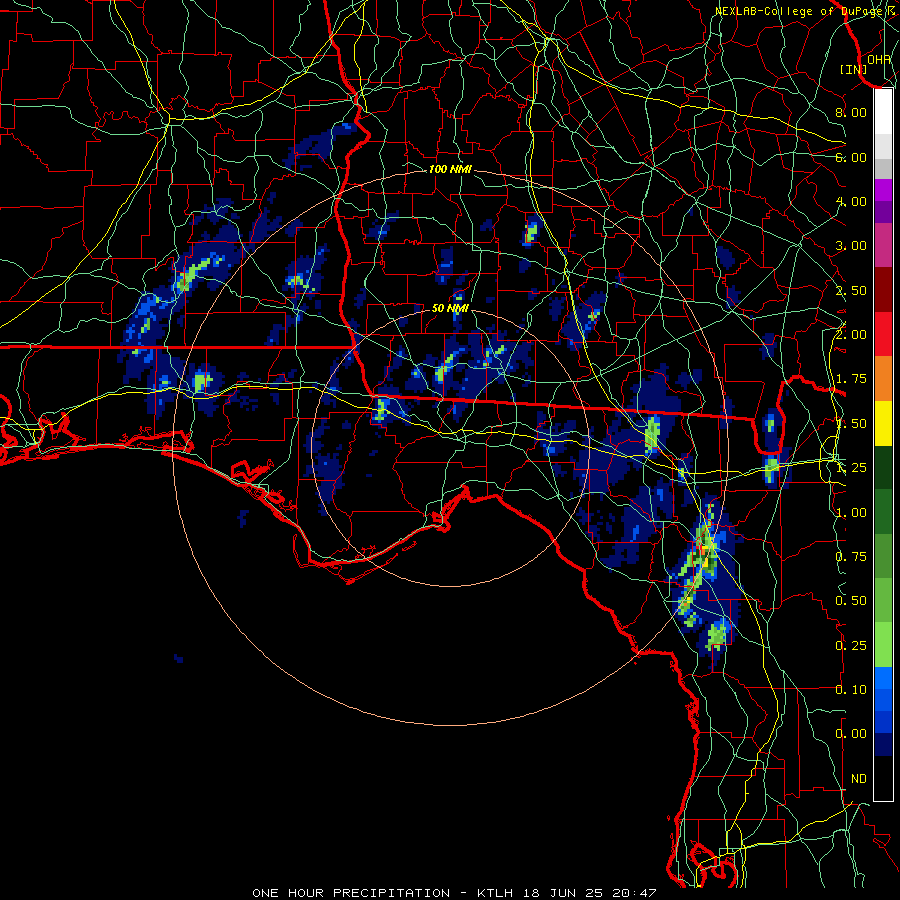Click the 100 NMI range ring label
Image resolution: width=900 pixels, height=900 pixels.
tap(450, 169)
